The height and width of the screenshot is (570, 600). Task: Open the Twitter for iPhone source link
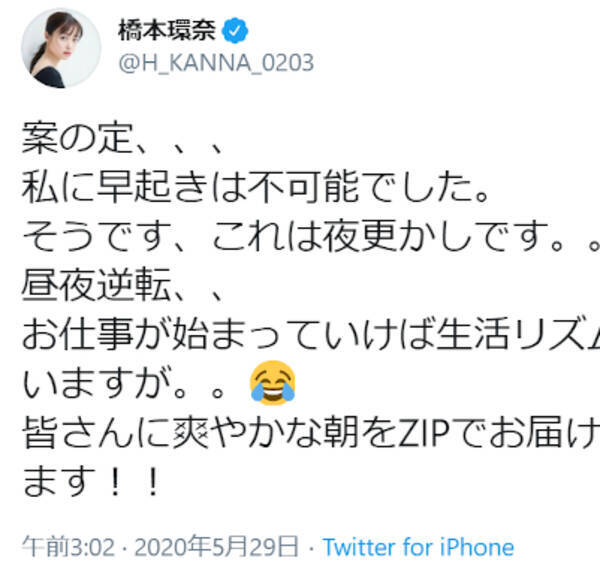pyautogui.click(x=418, y=547)
